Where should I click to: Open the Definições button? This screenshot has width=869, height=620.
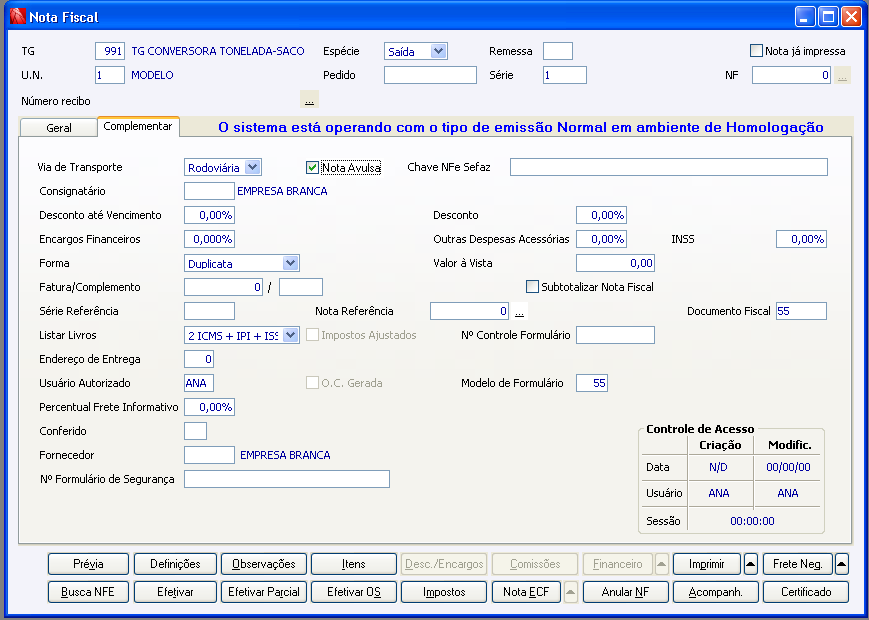(175, 564)
